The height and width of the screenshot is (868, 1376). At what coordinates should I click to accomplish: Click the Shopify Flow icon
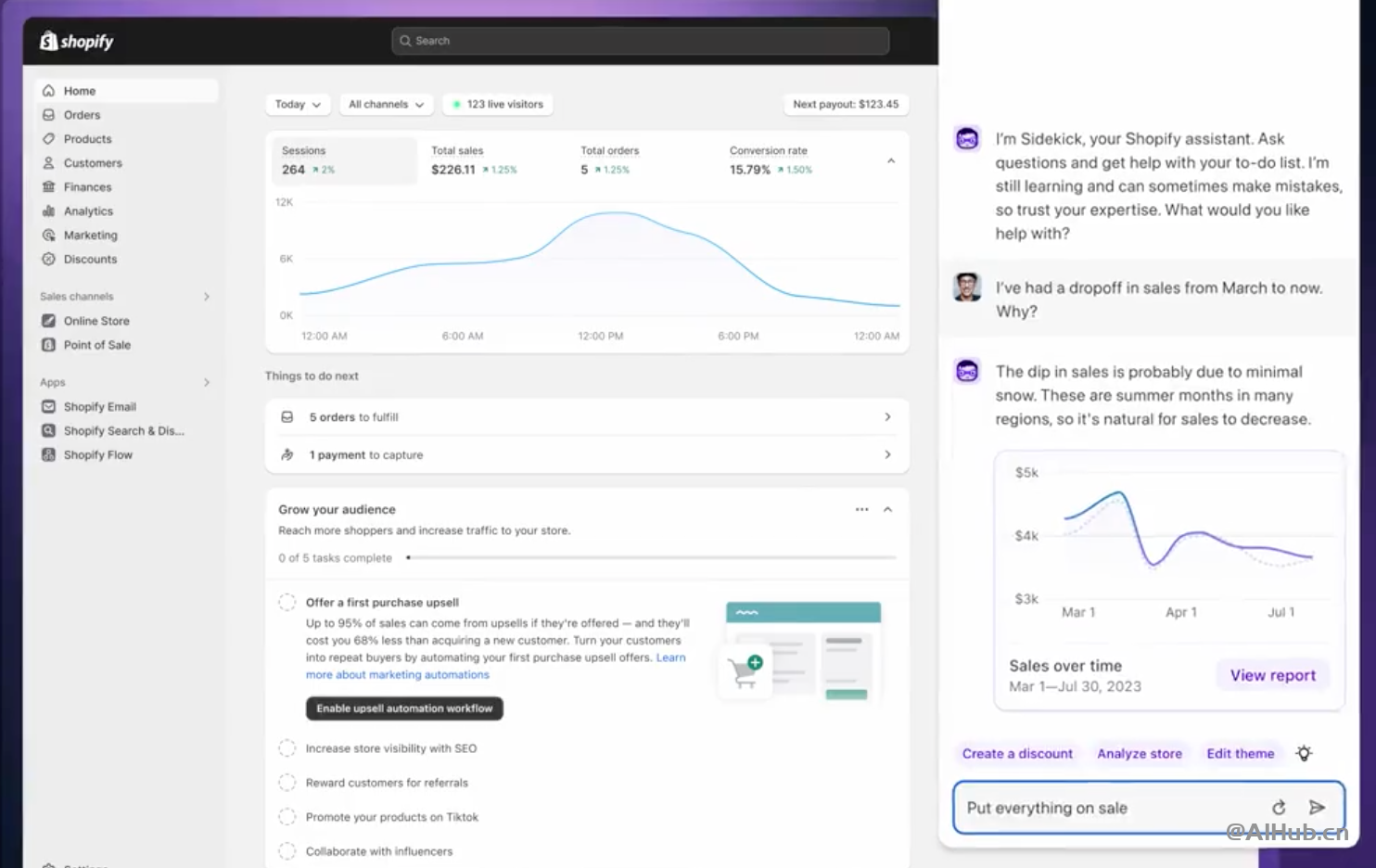(48, 454)
